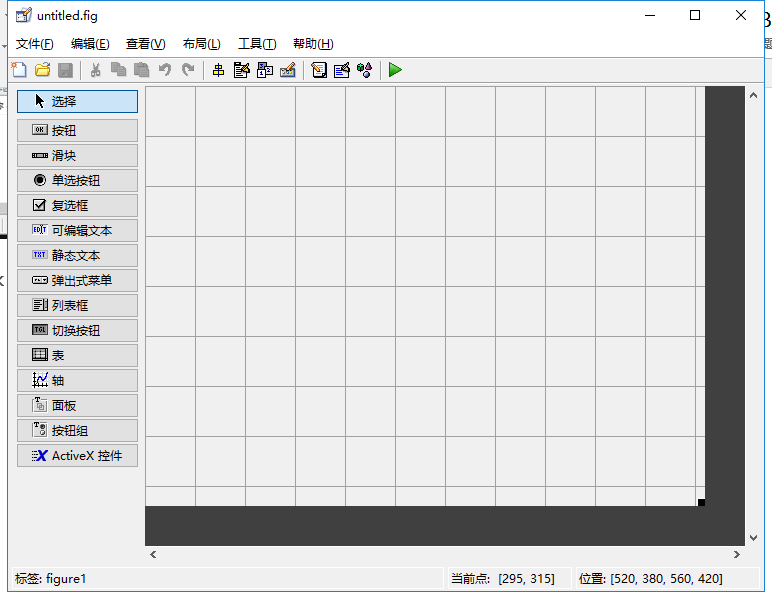Viewport: 772px width, 599px height.
Task: Open the 帮助(H) menu
Action: pyautogui.click(x=313, y=44)
